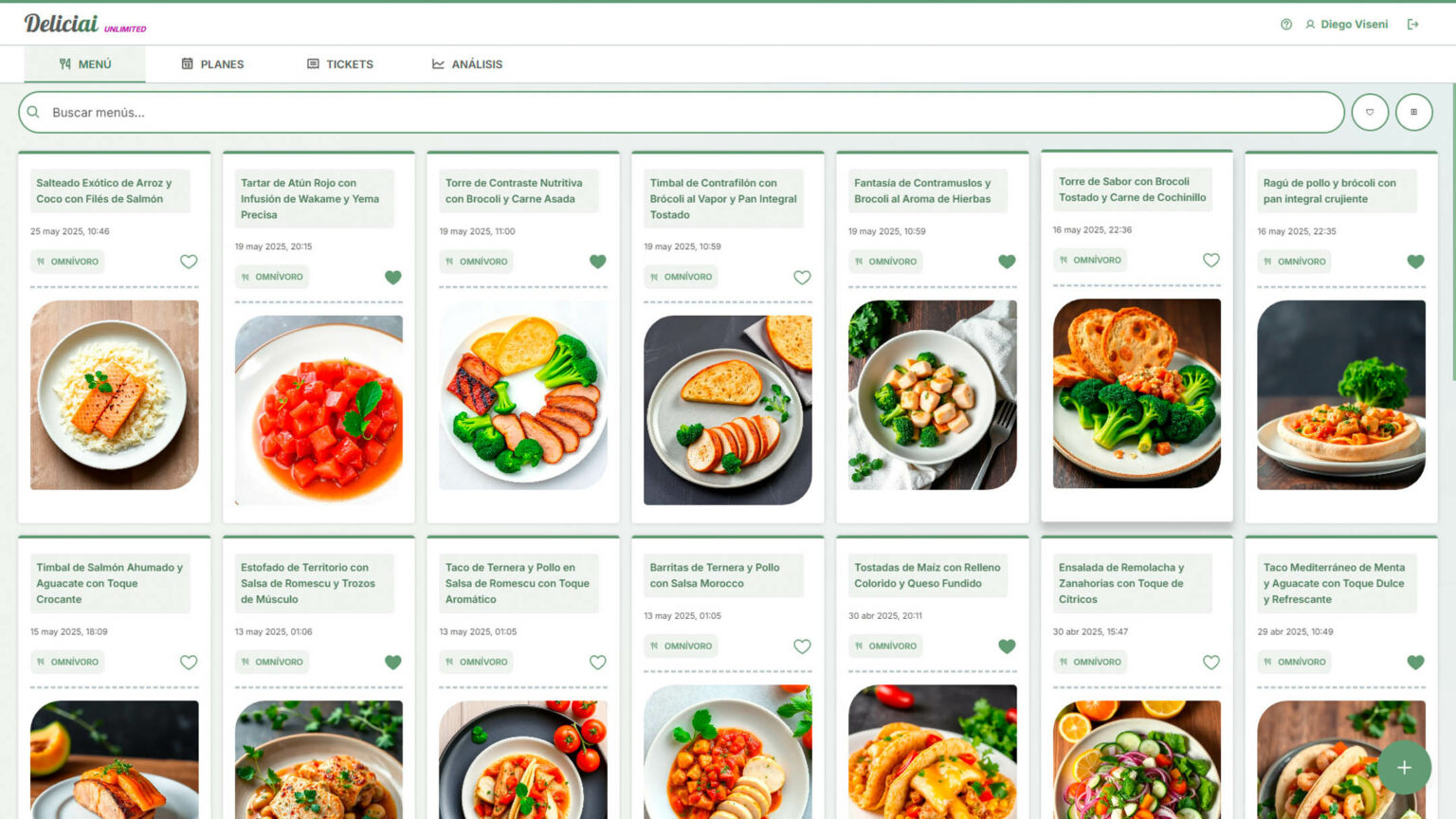Open Tostadas de Maíz taco photo
1456x819 pixels.
click(933, 752)
